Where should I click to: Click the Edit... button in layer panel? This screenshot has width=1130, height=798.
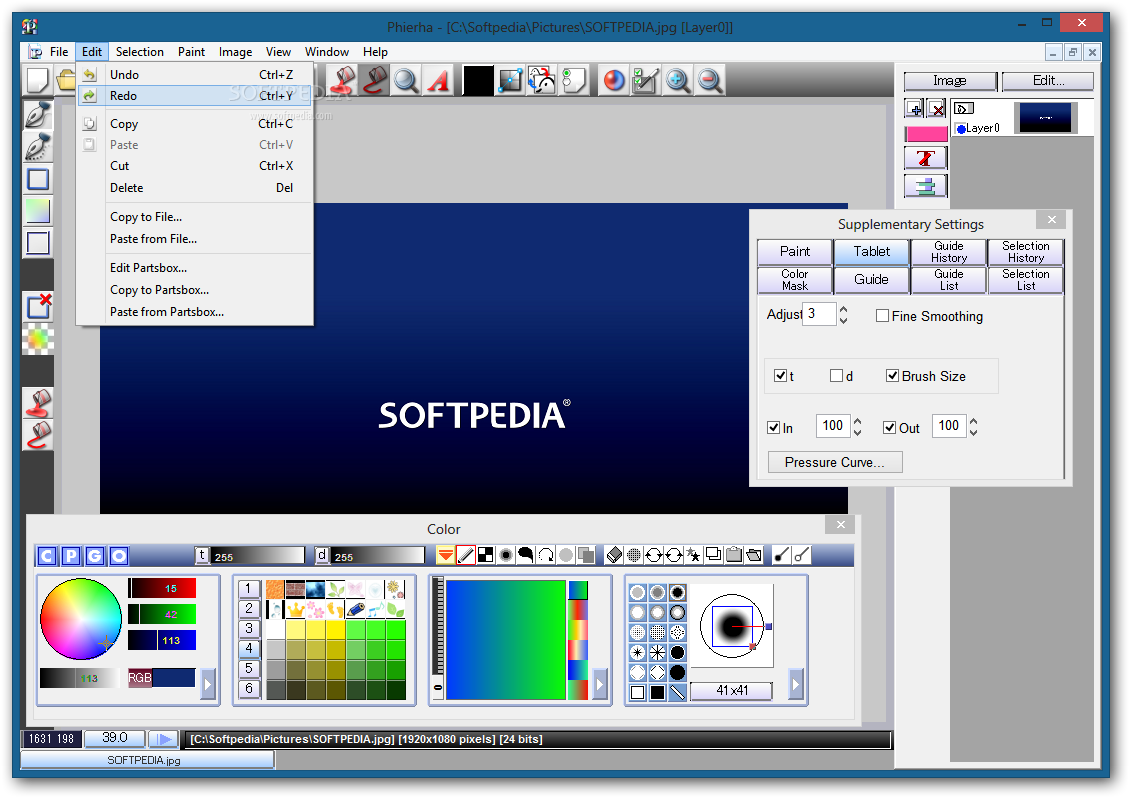[x=1048, y=81]
